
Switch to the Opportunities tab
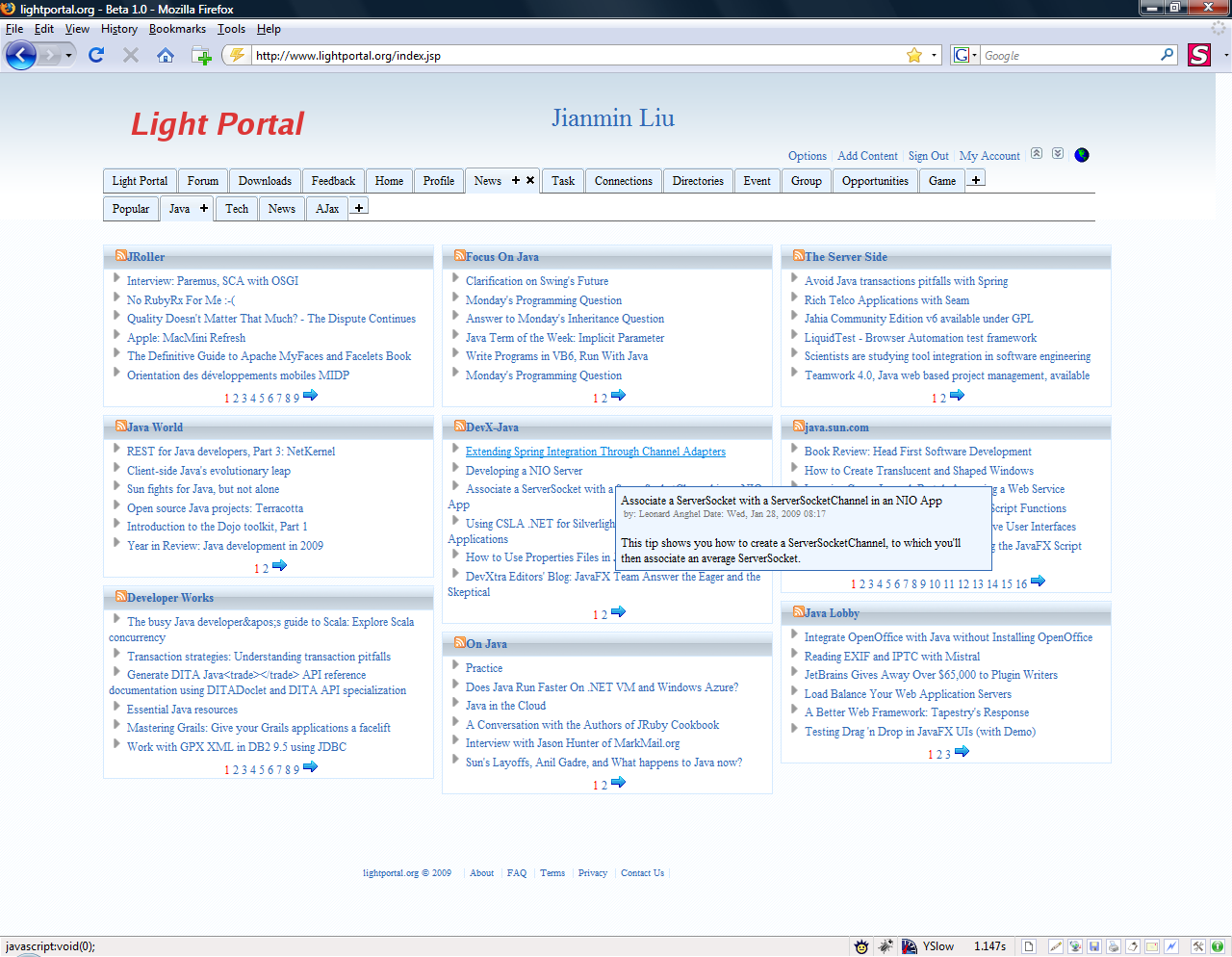point(875,181)
